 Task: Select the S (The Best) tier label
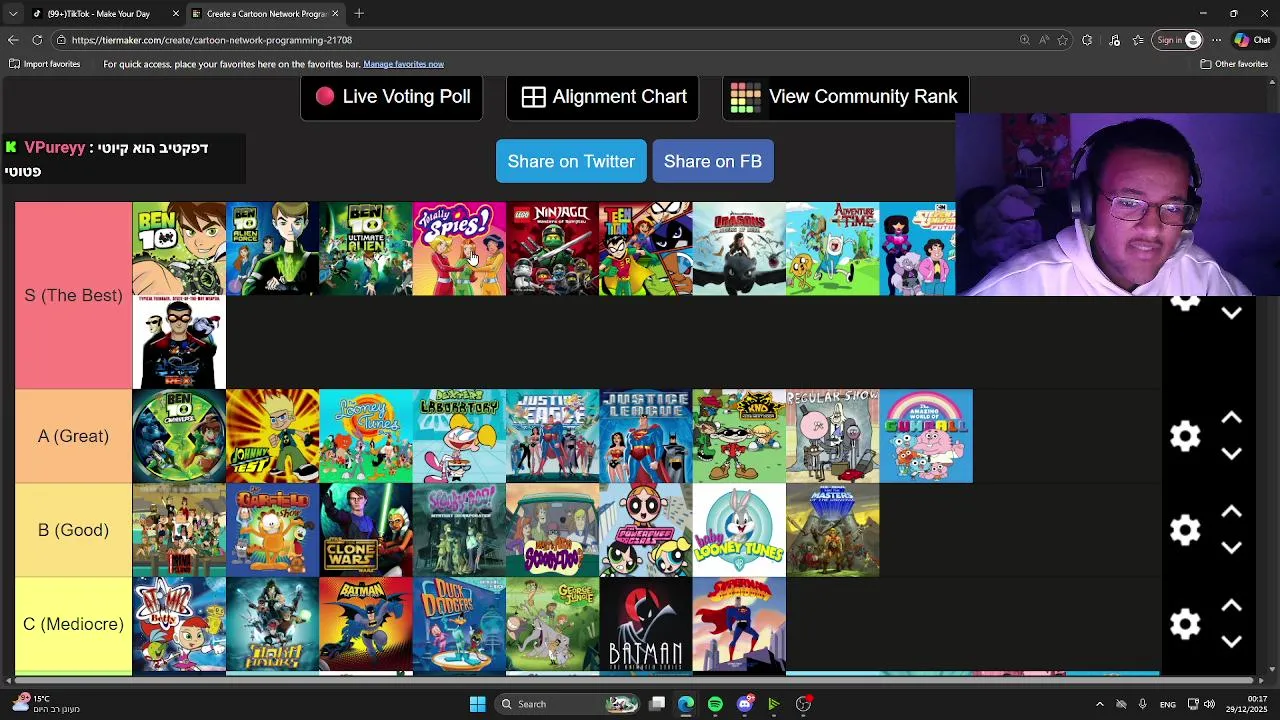point(73,295)
